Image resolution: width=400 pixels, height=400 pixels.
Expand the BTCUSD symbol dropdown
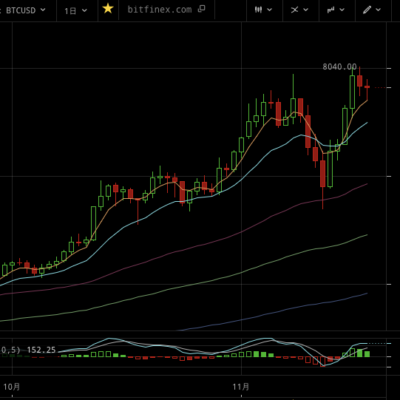43,10
